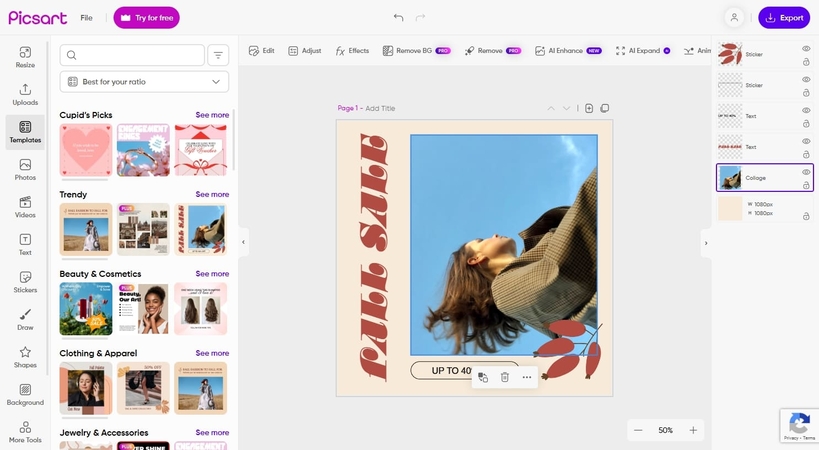
Task: Click the 50% zoom level value
Action: [x=665, y=430]
